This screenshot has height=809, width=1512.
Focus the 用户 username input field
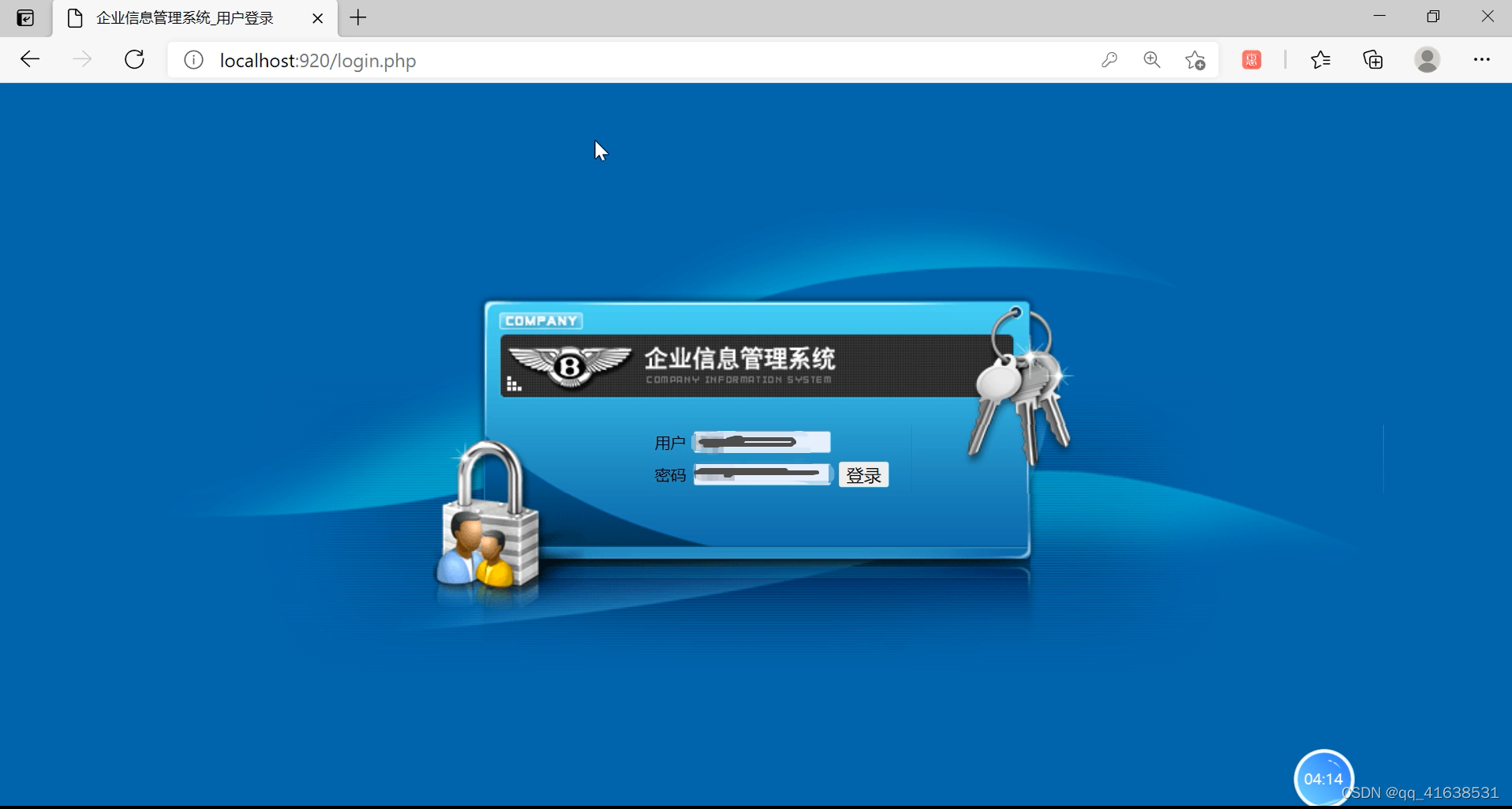pyautogui.click(x=762, y=442)
